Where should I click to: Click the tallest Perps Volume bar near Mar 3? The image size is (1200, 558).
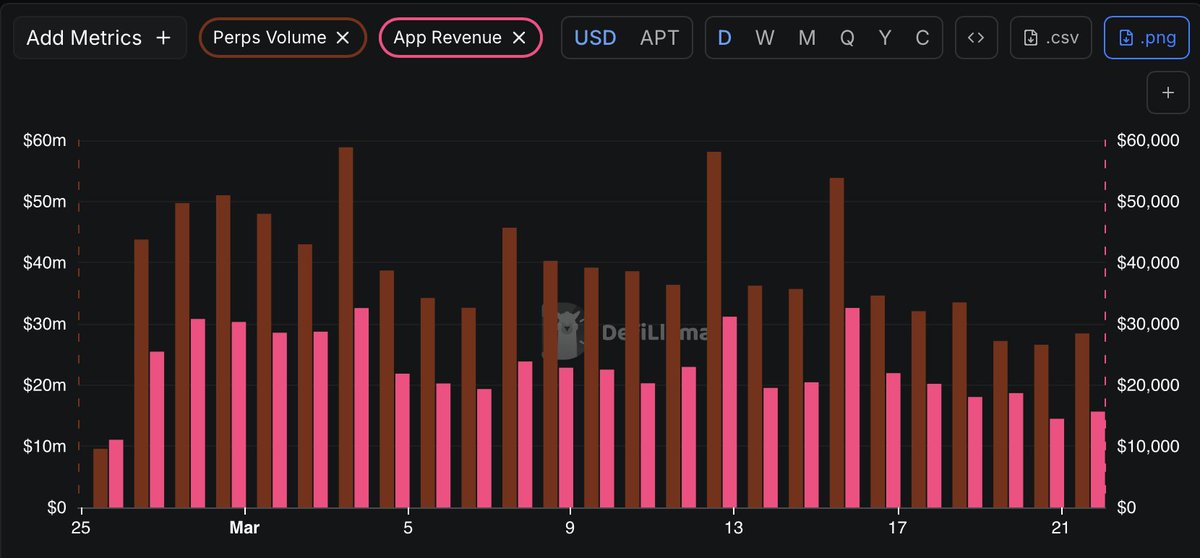click(x=346, y=327)
